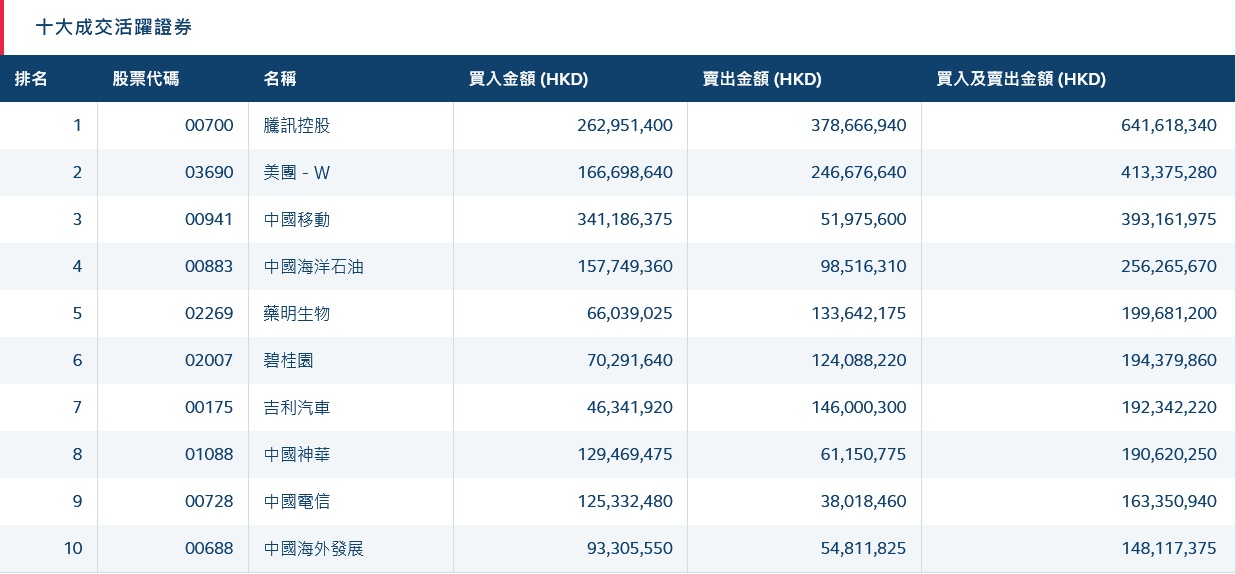The image size is (1236, 574).
Task: Click the buy amount 341,186,375
Action: pos(625,219)
